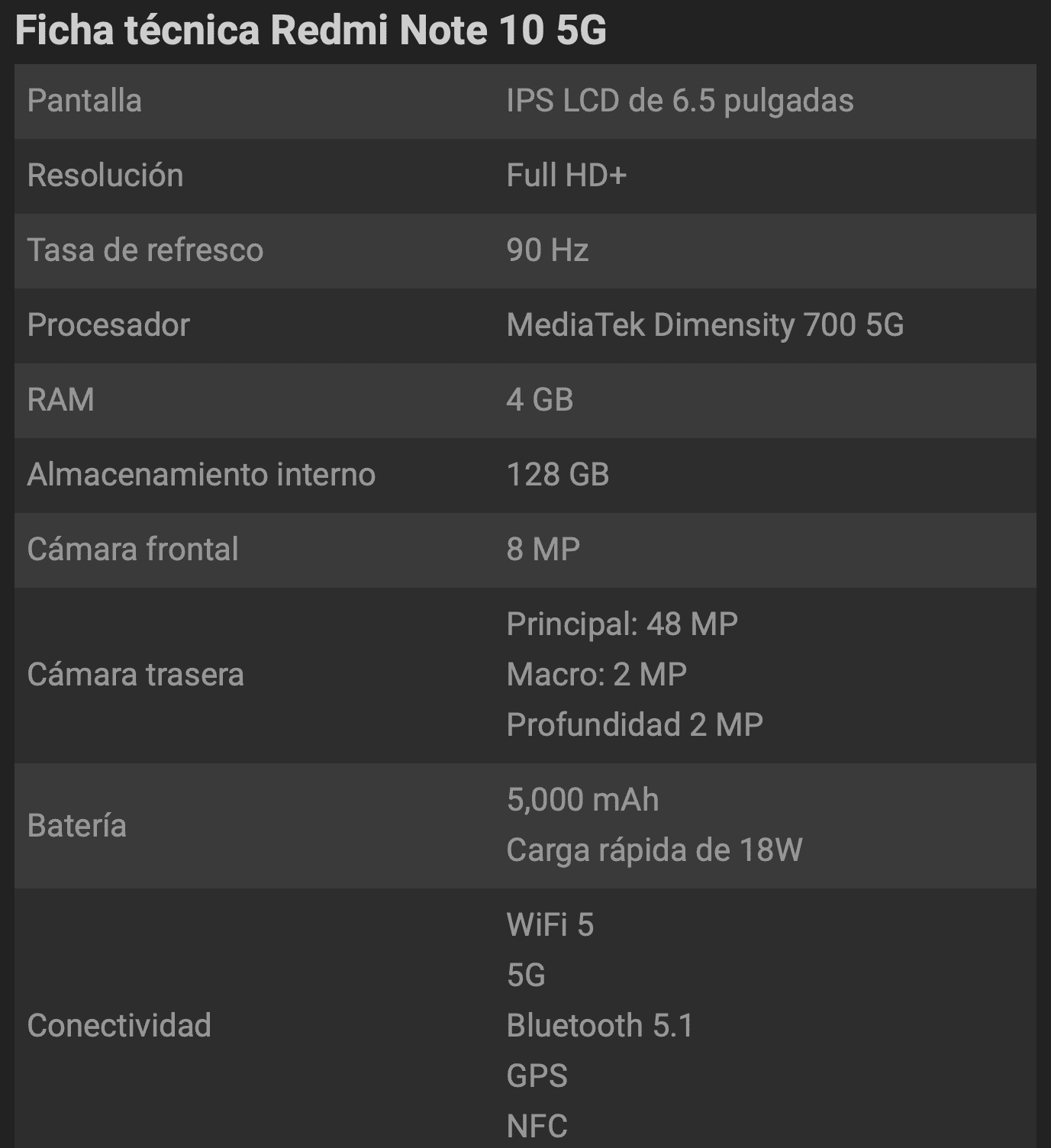The width and height of the screenshot is (1051, 1148).
Task: Click the 'Ficha técnica Redmi Note 10 5G' heading
Action: pyautogui.click(x=311, y=31)
